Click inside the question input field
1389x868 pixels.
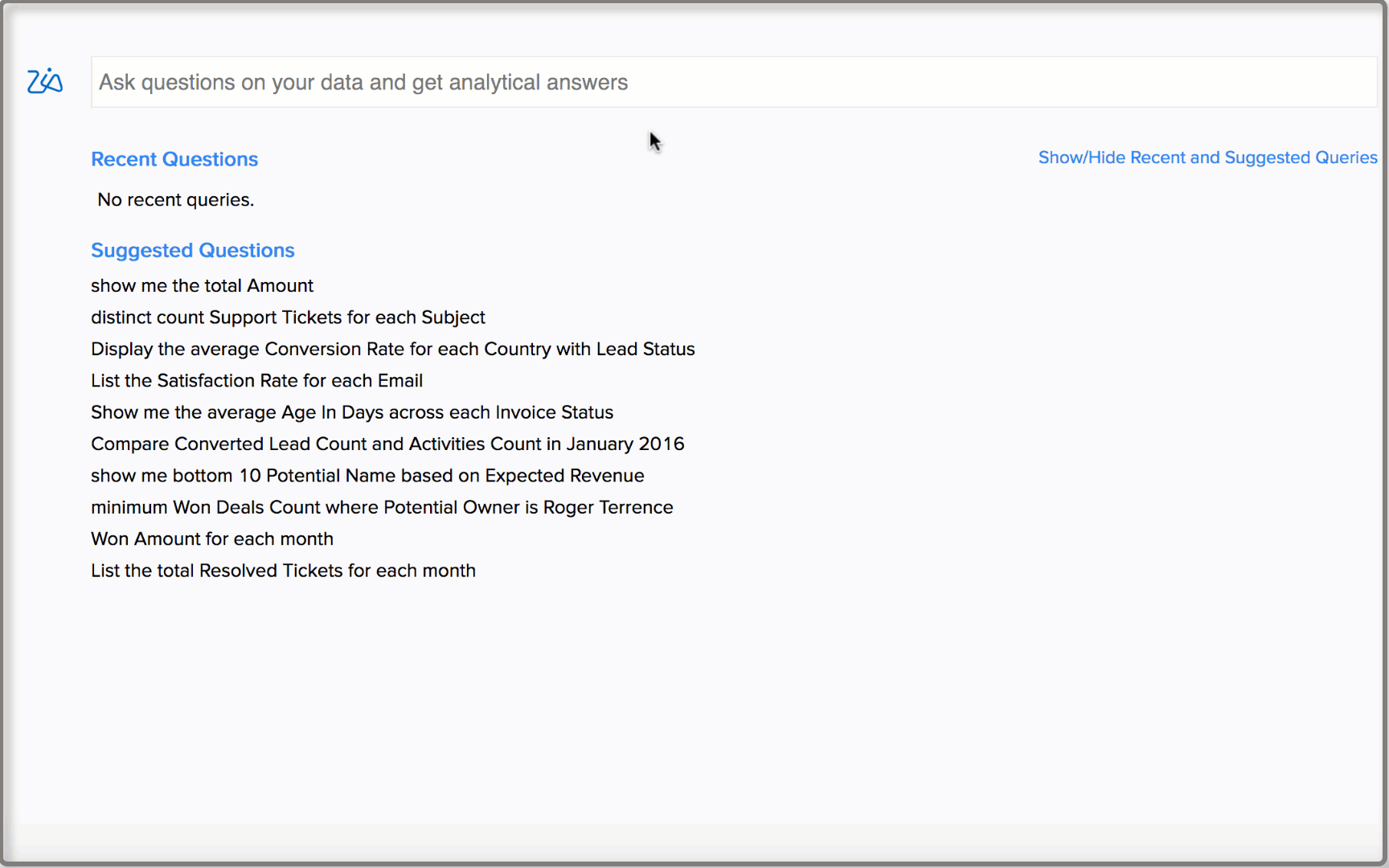pyautogui.click(x=563, y=81)
